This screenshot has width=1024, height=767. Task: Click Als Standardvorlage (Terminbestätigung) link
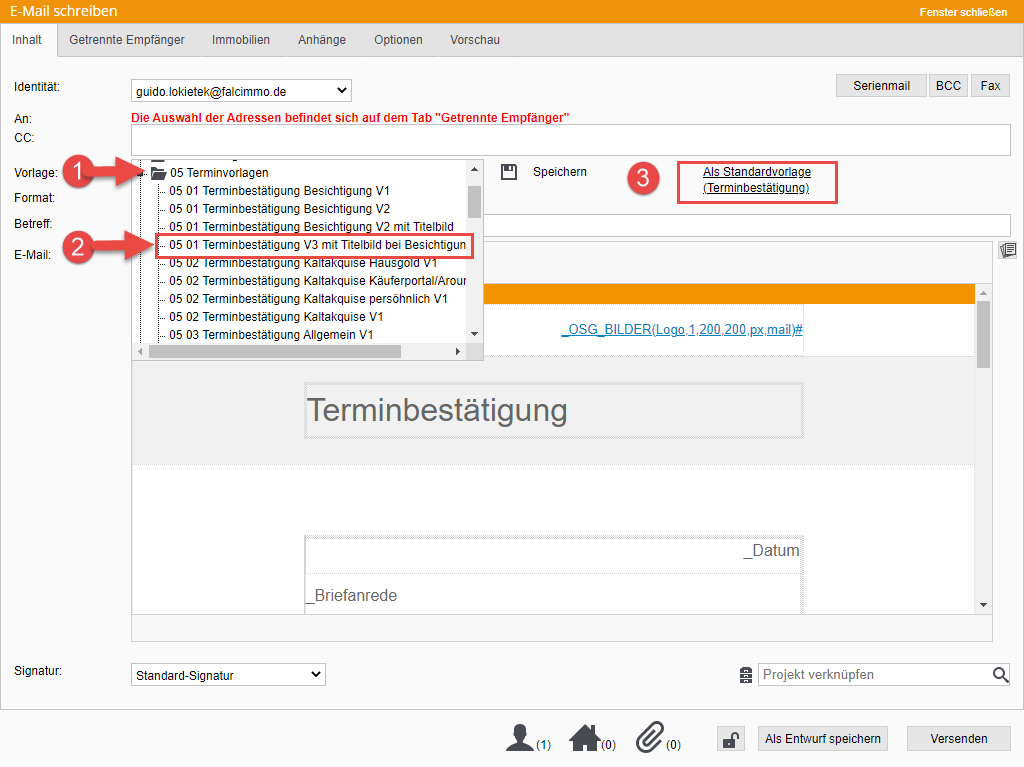(756, 180)
